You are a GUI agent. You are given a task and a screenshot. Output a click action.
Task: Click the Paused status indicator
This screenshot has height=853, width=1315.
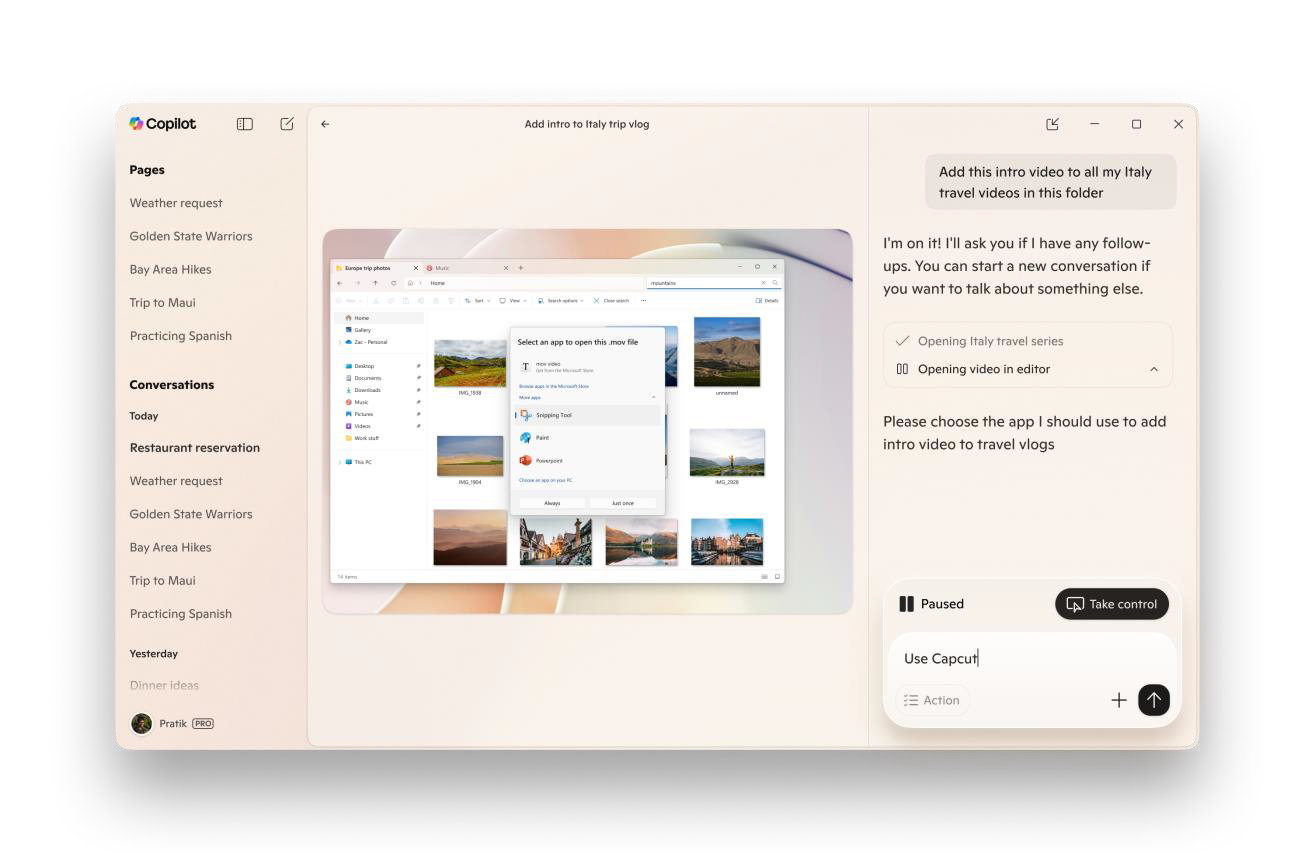[931, 604]
